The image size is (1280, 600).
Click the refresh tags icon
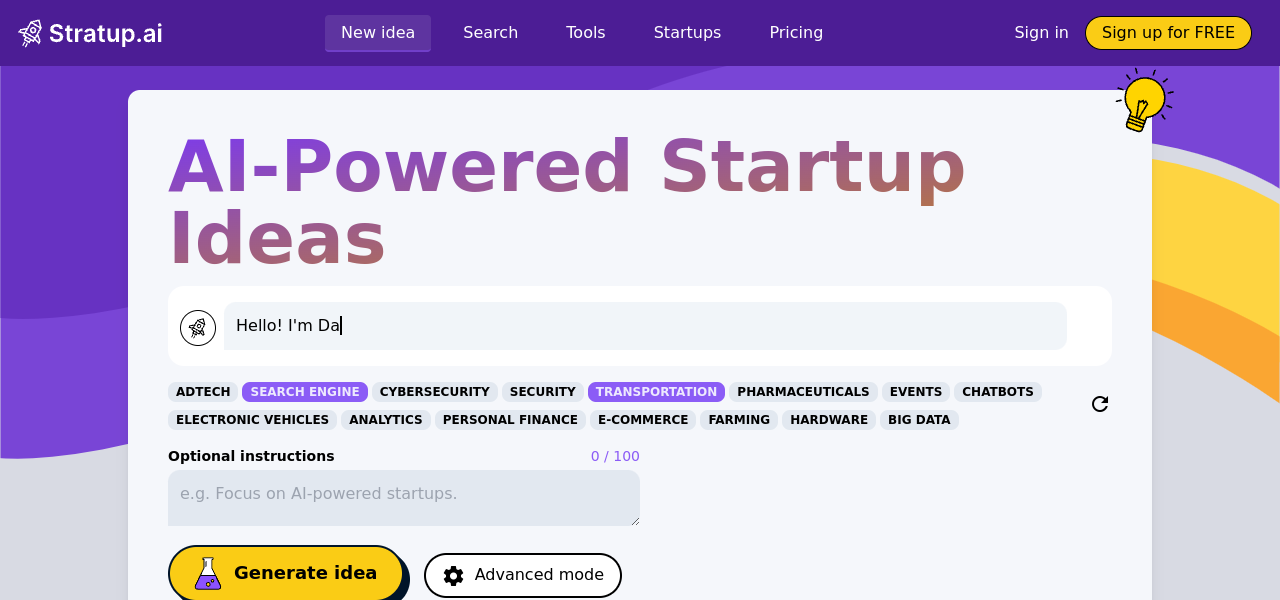click(x=1100, y=404)
